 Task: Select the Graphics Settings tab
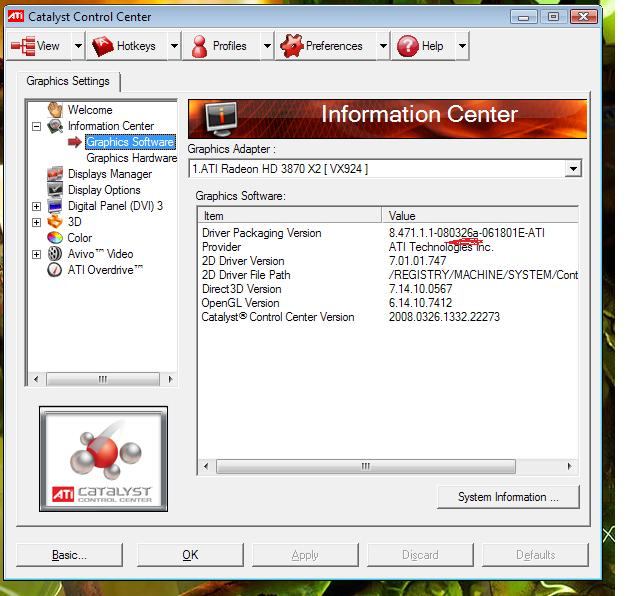[68, 81]
